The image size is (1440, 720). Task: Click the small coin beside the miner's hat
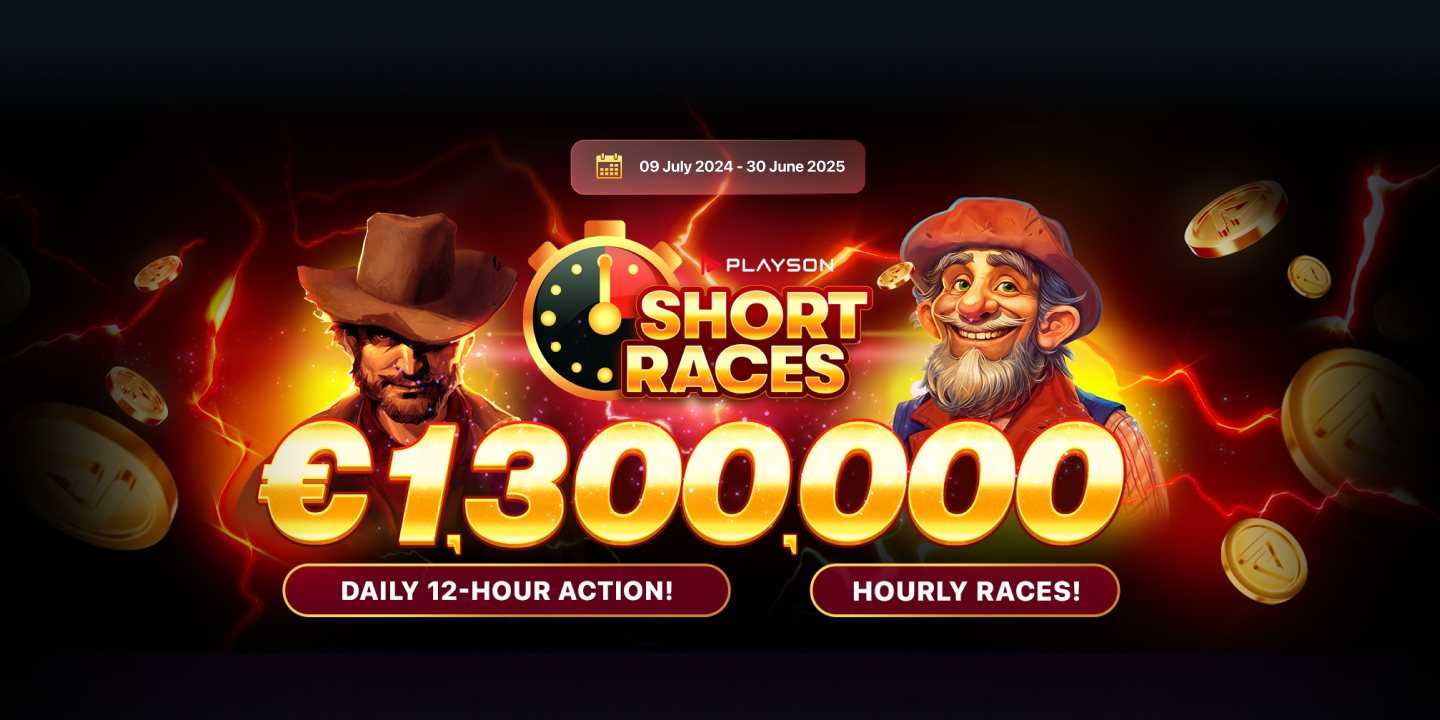pos(895,275)
